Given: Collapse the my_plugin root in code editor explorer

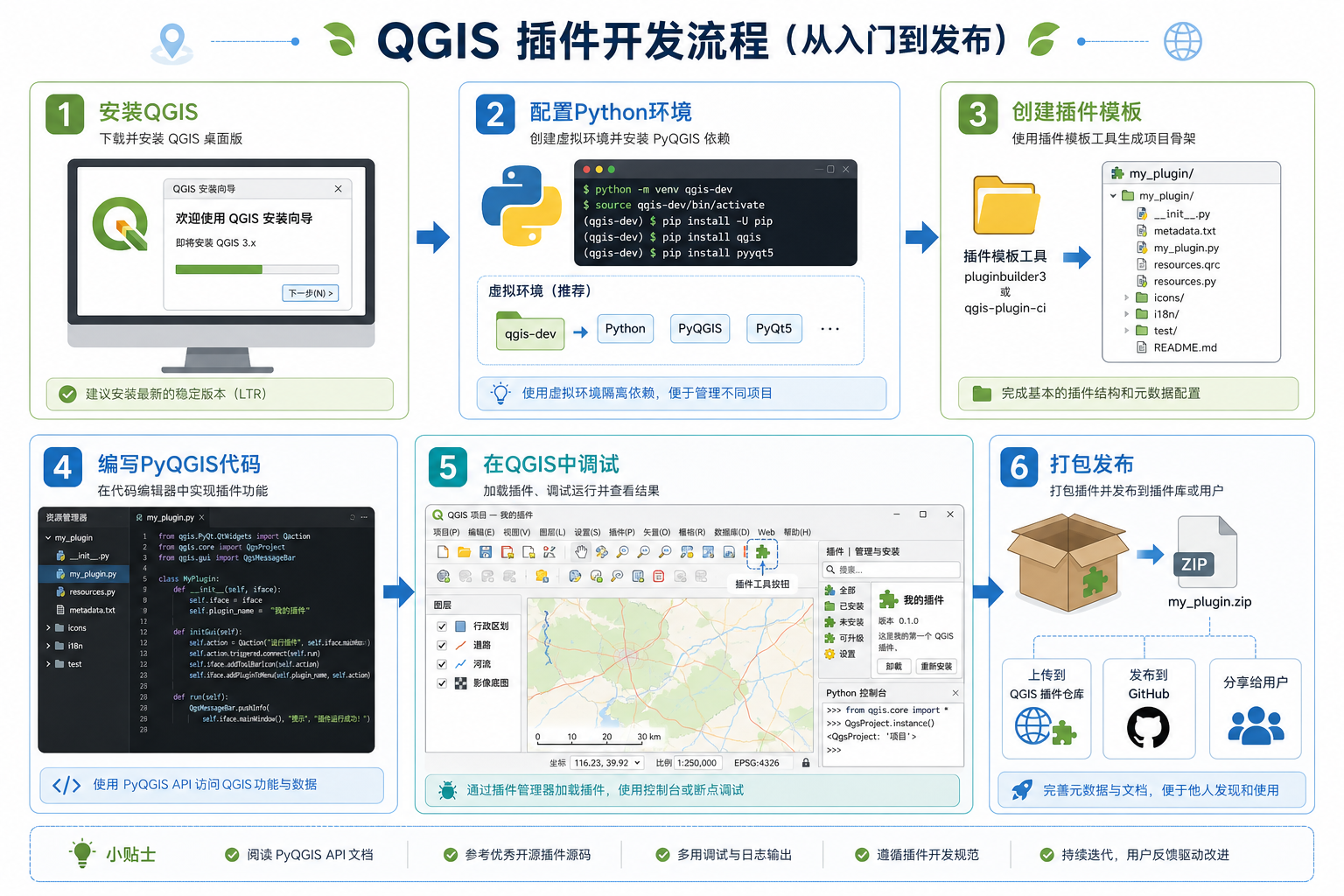Looking at the screenshot, I should tap(48, 538).
